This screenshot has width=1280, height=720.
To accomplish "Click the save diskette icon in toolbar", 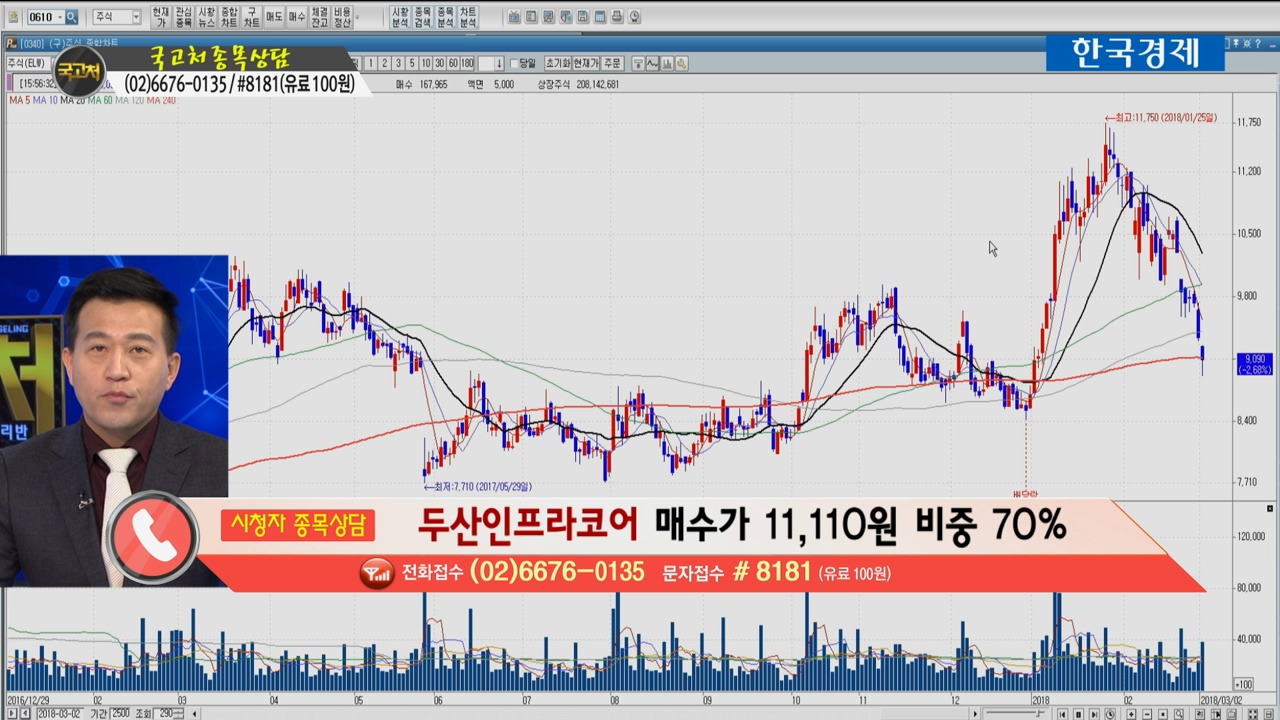I will tap(582, 17).
